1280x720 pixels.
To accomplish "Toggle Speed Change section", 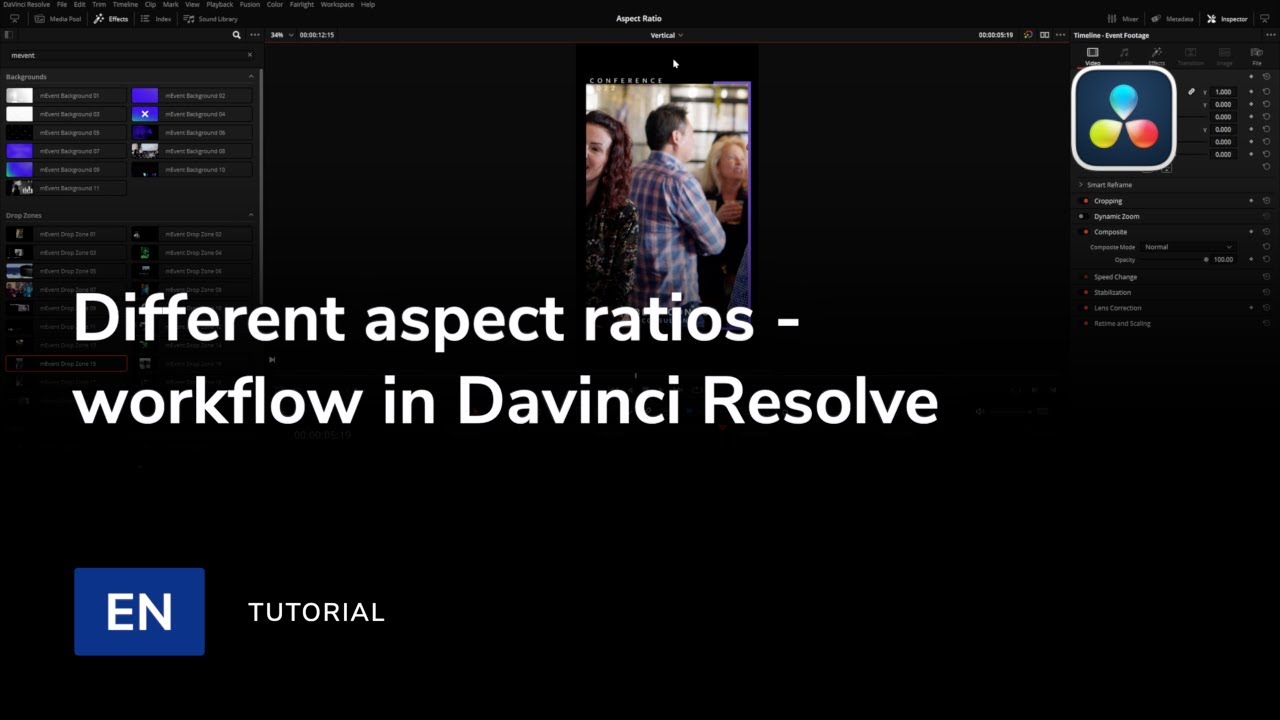I will click(x=1086, y=277).
